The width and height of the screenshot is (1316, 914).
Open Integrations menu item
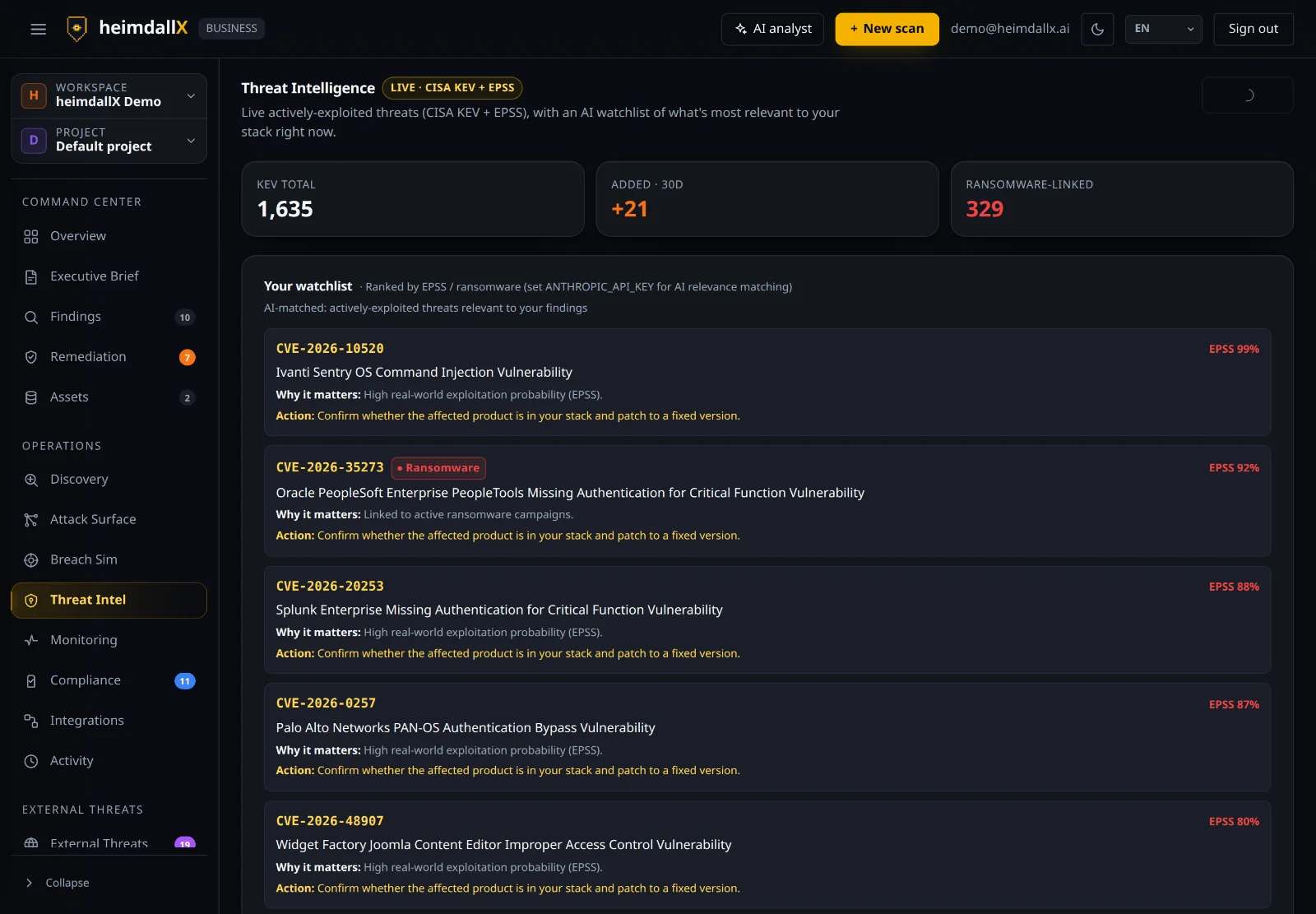109,721
